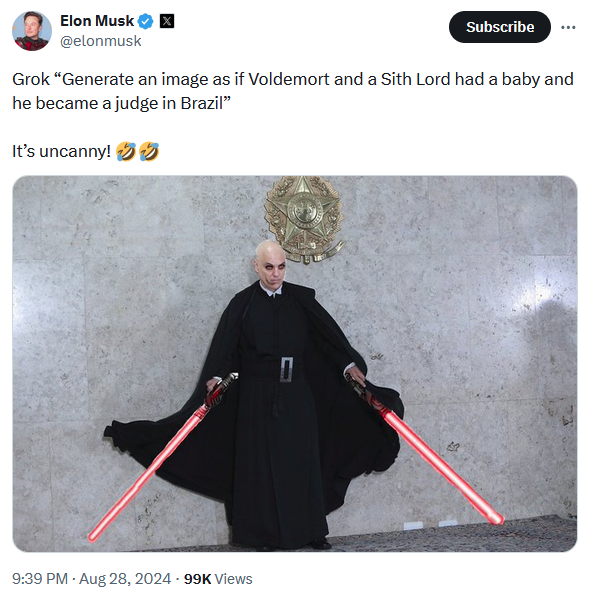The width and height of the screenshot is (592, 591).
Task: Click the golden coat of arms emblem
Action: 304,219
